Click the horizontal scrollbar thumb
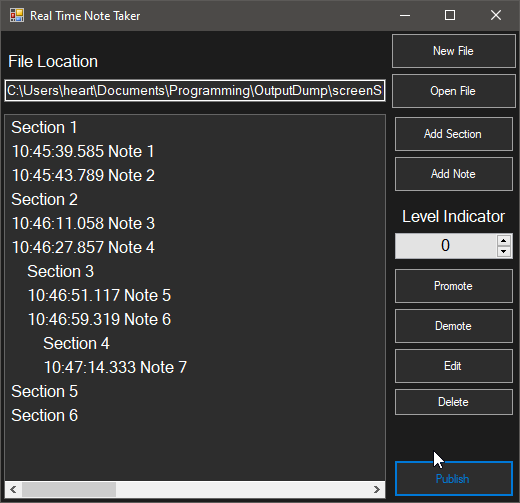 coord(69,489)
